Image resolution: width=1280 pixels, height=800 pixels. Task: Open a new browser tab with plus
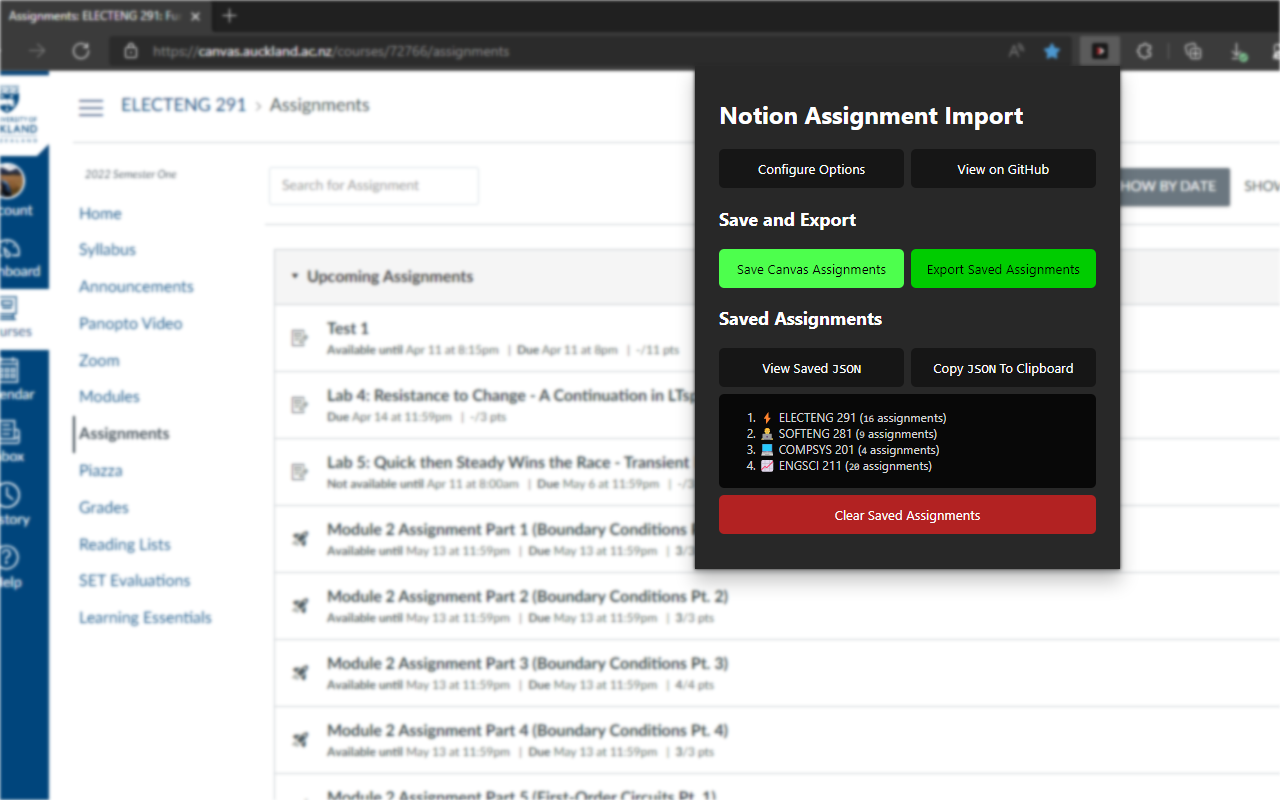229,15
